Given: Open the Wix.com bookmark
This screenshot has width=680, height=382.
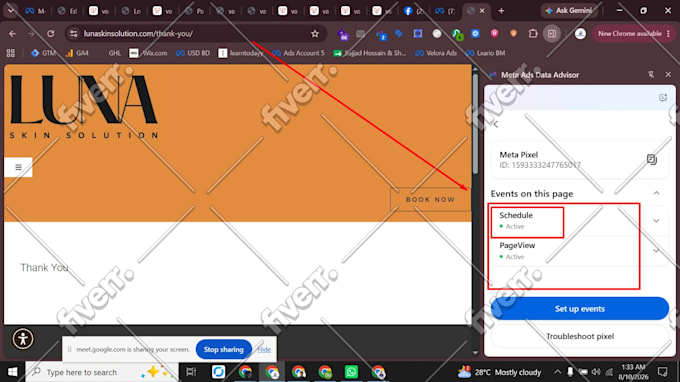Looking at the screenshot, I should click(148, 53).
